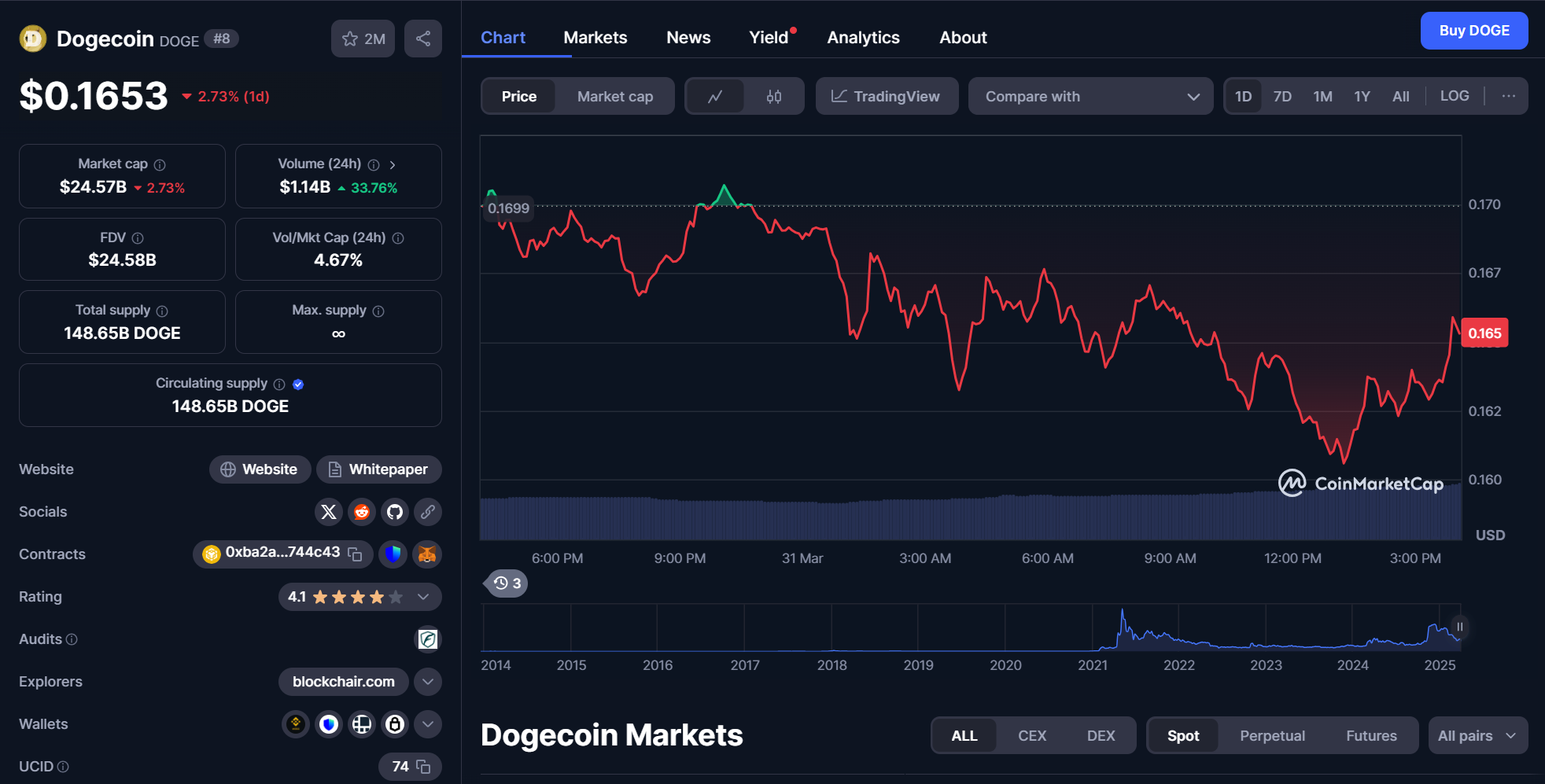Viewport: 1545px width, 784px height.
Task: Share the Dogecoin page
Action: pos(422,38)
